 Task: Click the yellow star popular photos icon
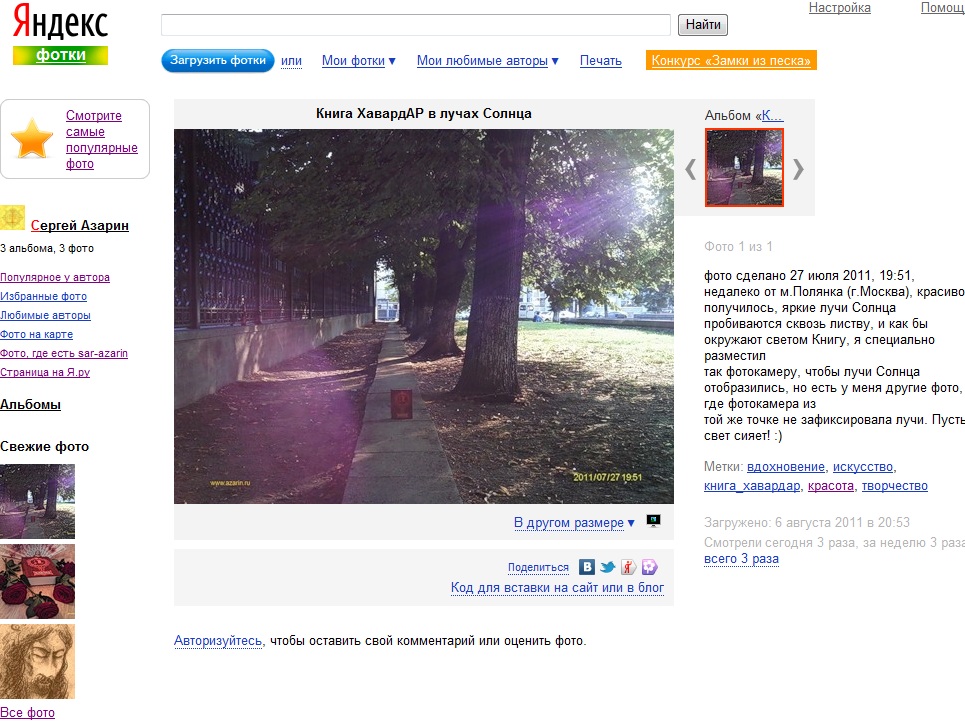[x=32, y=139]
